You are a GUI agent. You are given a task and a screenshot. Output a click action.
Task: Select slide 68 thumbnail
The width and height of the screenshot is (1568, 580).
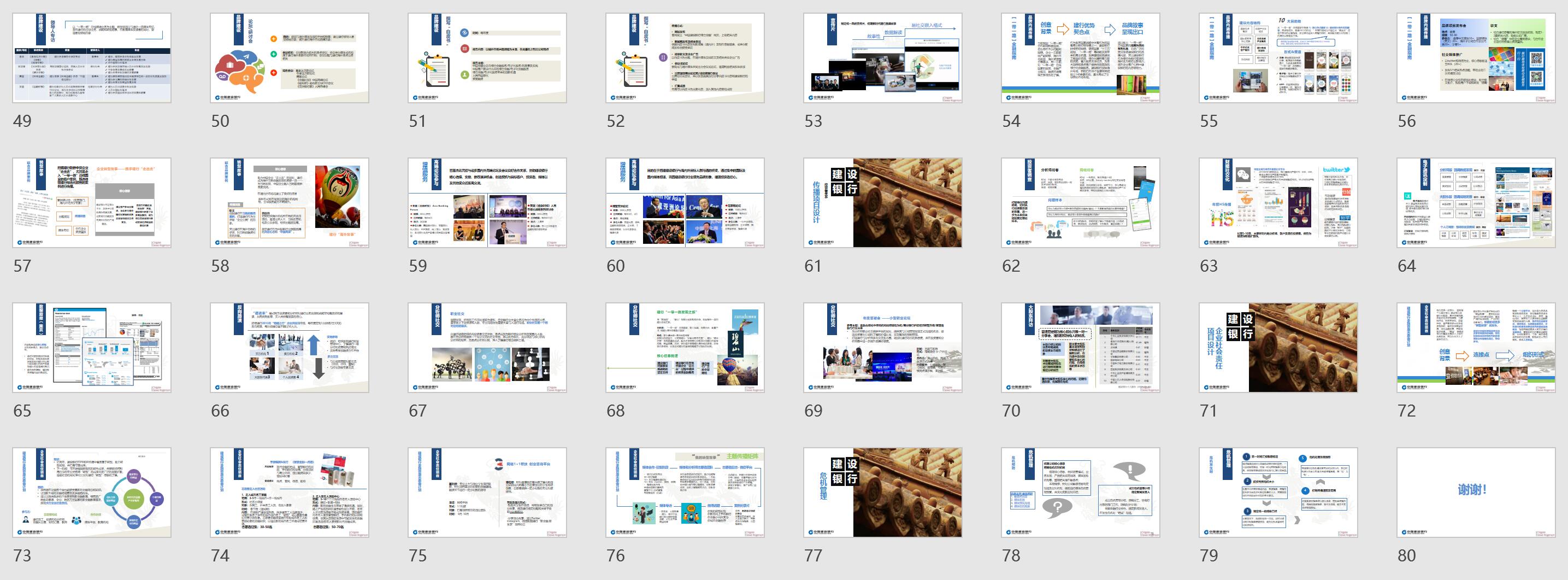pos(686,348)
